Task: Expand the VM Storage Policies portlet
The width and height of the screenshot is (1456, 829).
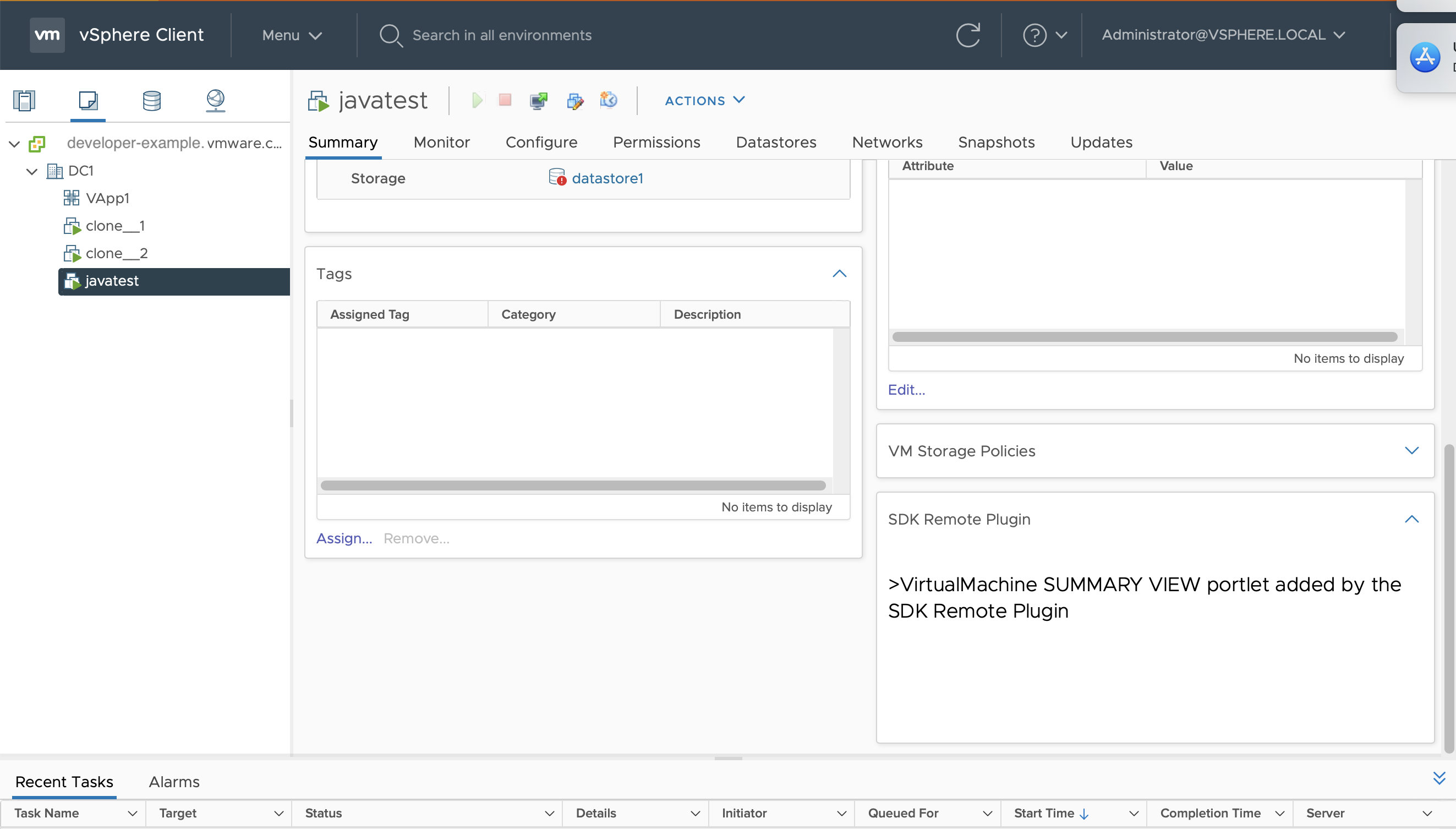Action: coord(1411,450)
